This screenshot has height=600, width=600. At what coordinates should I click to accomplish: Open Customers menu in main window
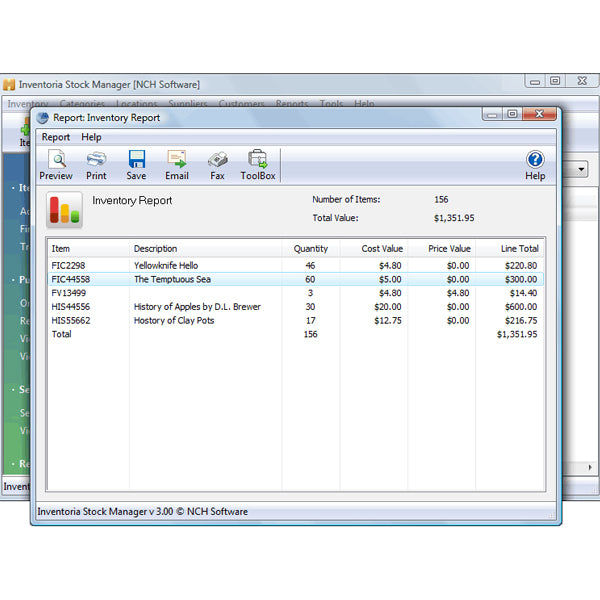click(241, 104)
